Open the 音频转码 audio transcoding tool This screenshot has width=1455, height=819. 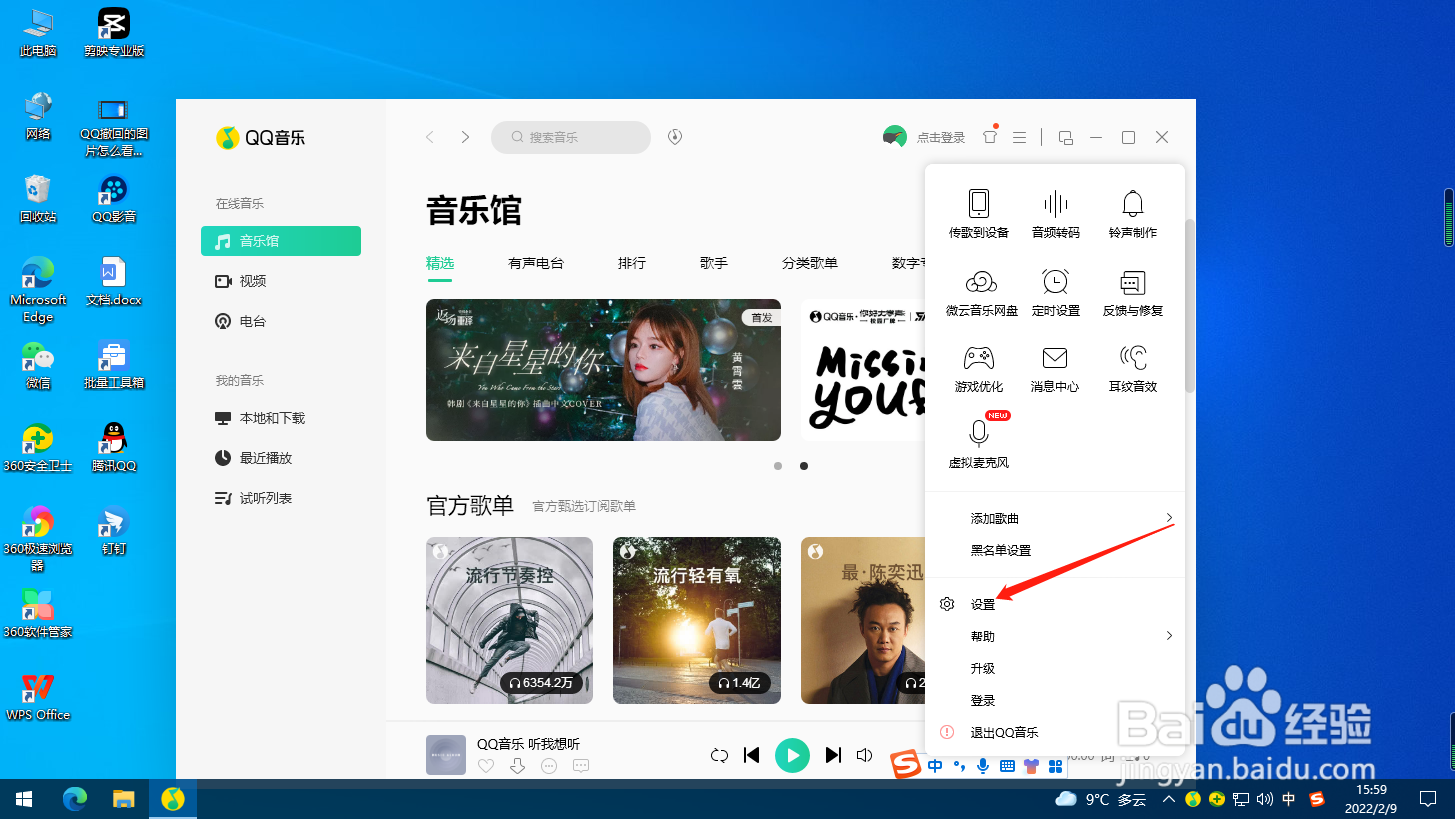point(1055,212)
